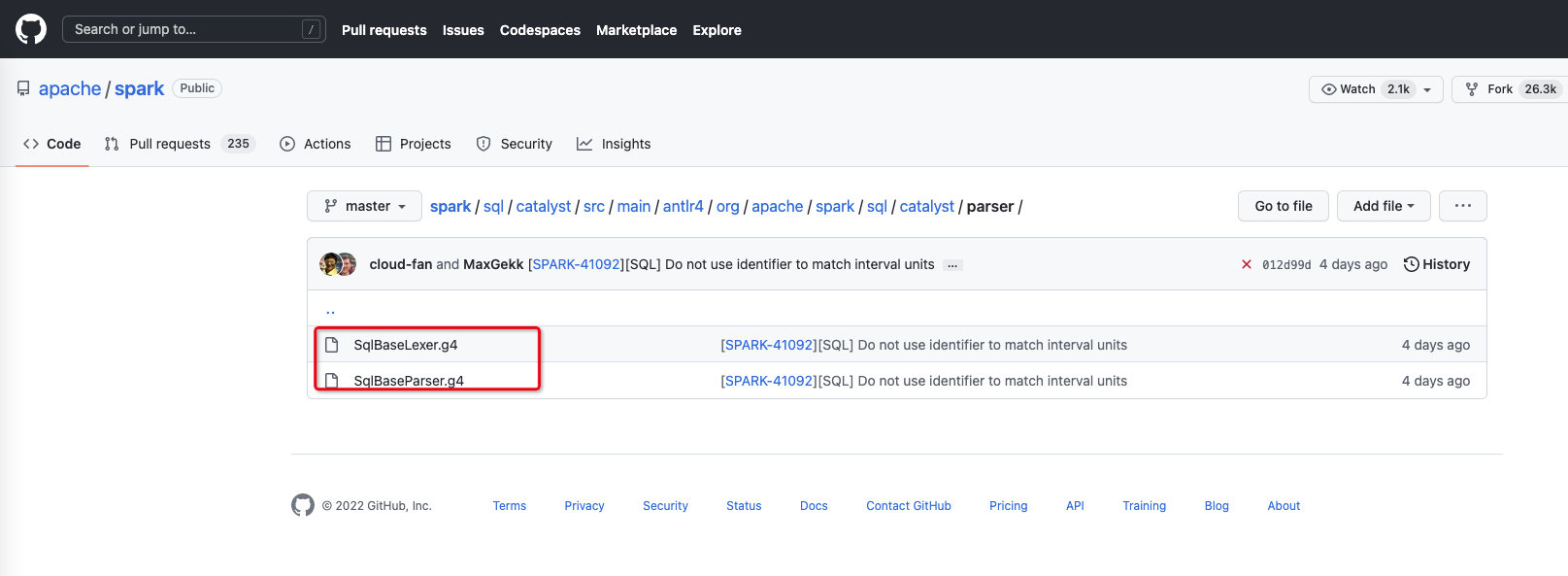Click the Search or jump to field
The height and width of the screenshot is (576, 1568).
point(193,29)
